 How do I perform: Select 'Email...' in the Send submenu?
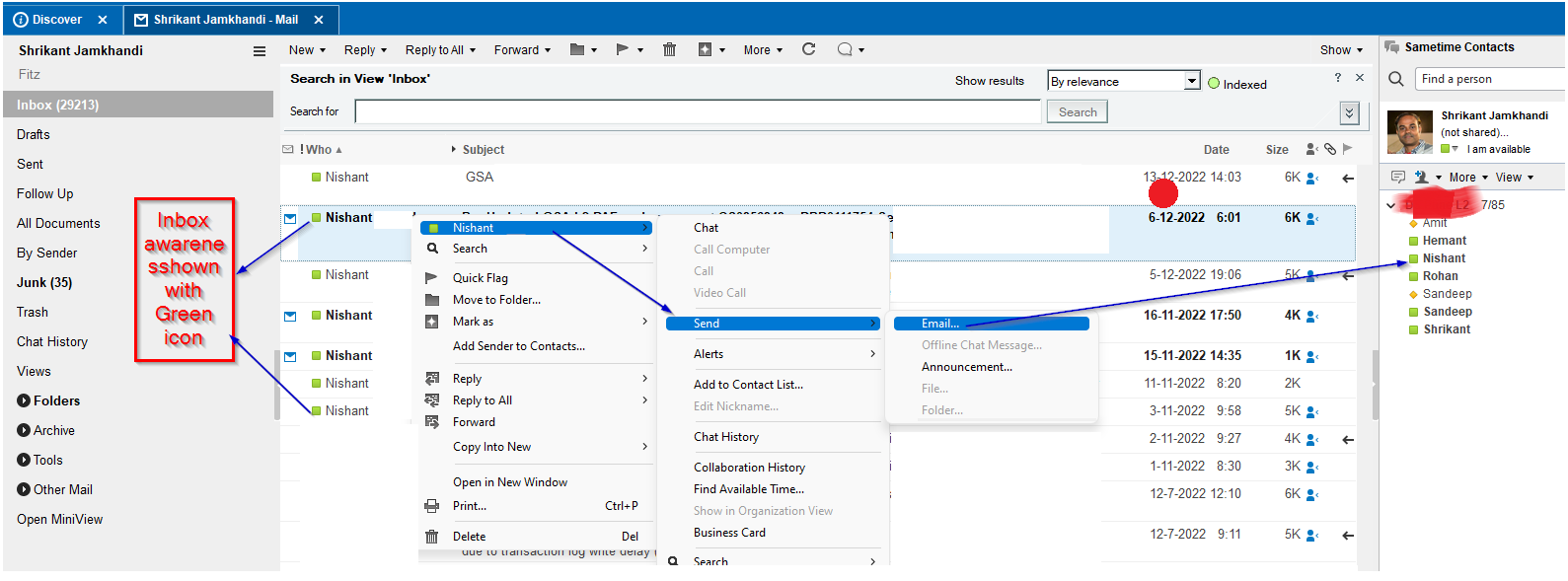pyautogui.click(x=939, y=324)
